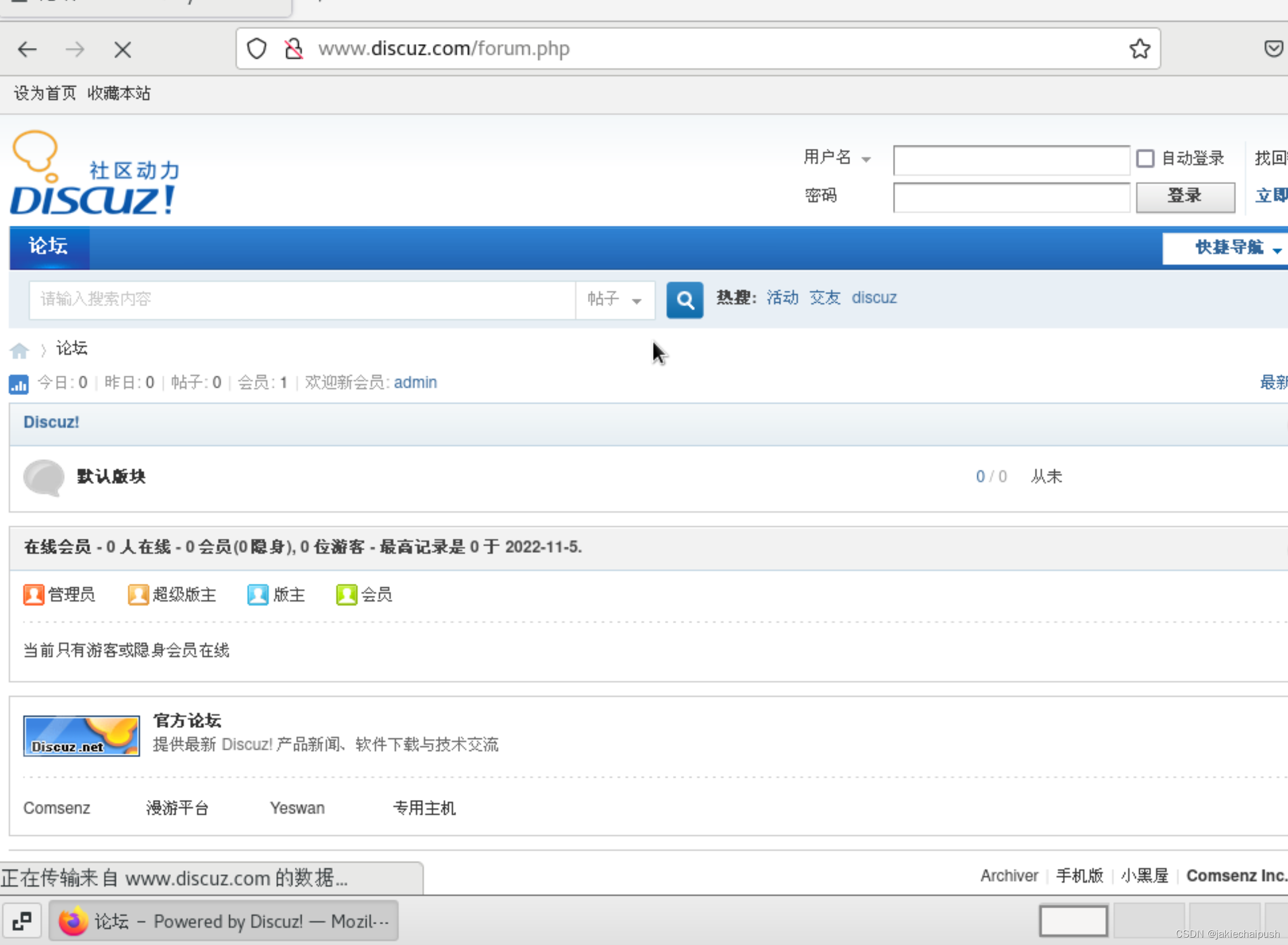Image resolution: width=1288 pixels, height=945 pixels.
Task: Open the Yeswan friend link
Action: (x=298, y=808)
